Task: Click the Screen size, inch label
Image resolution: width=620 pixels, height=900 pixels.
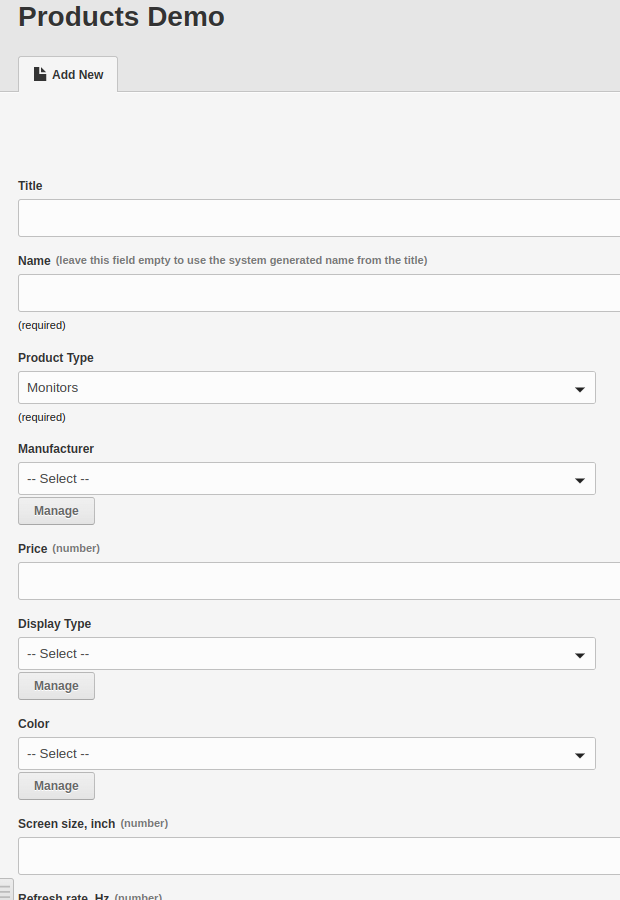Action: [x=67, y=824]
